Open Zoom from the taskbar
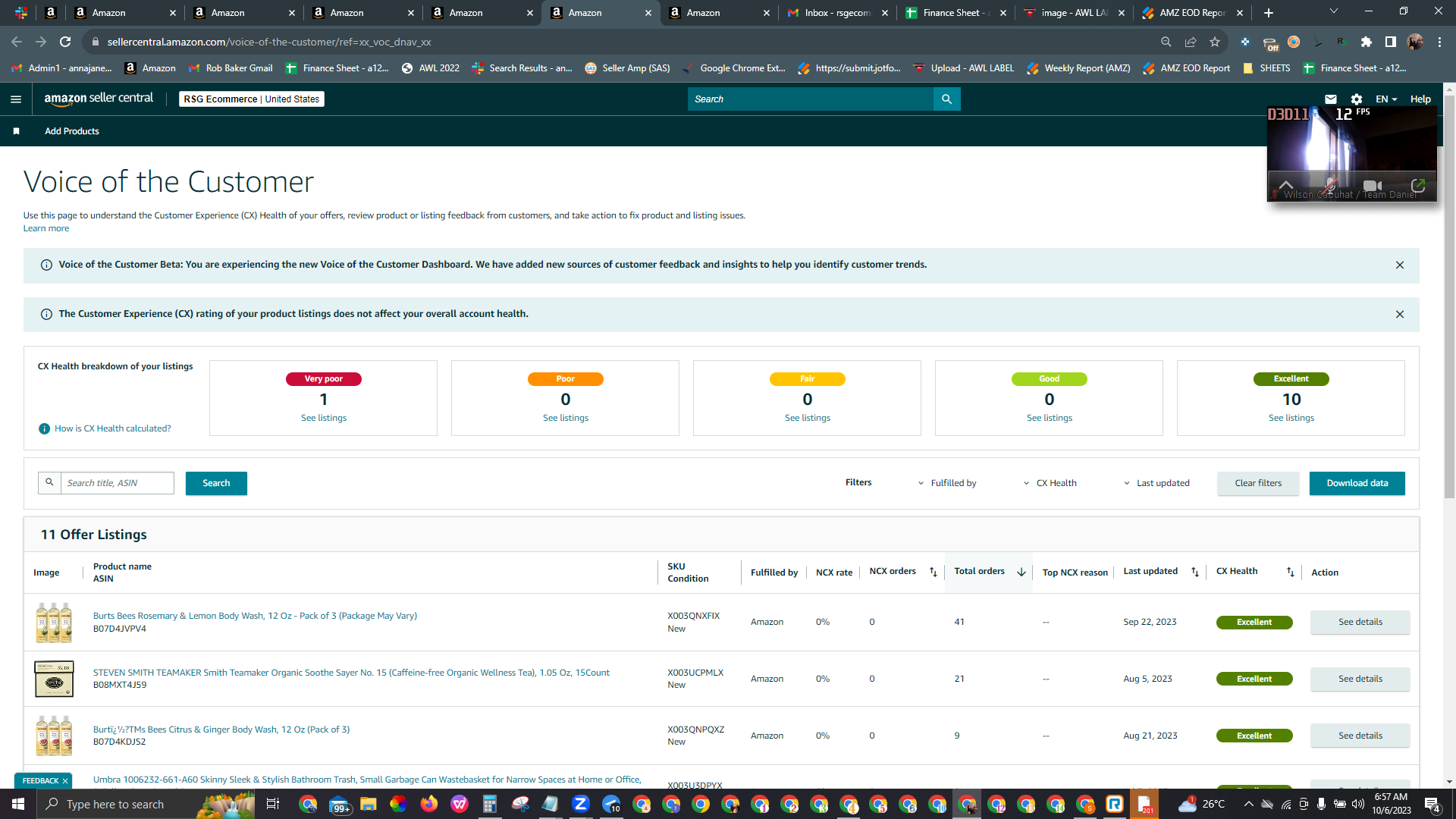 coord(581,804)
